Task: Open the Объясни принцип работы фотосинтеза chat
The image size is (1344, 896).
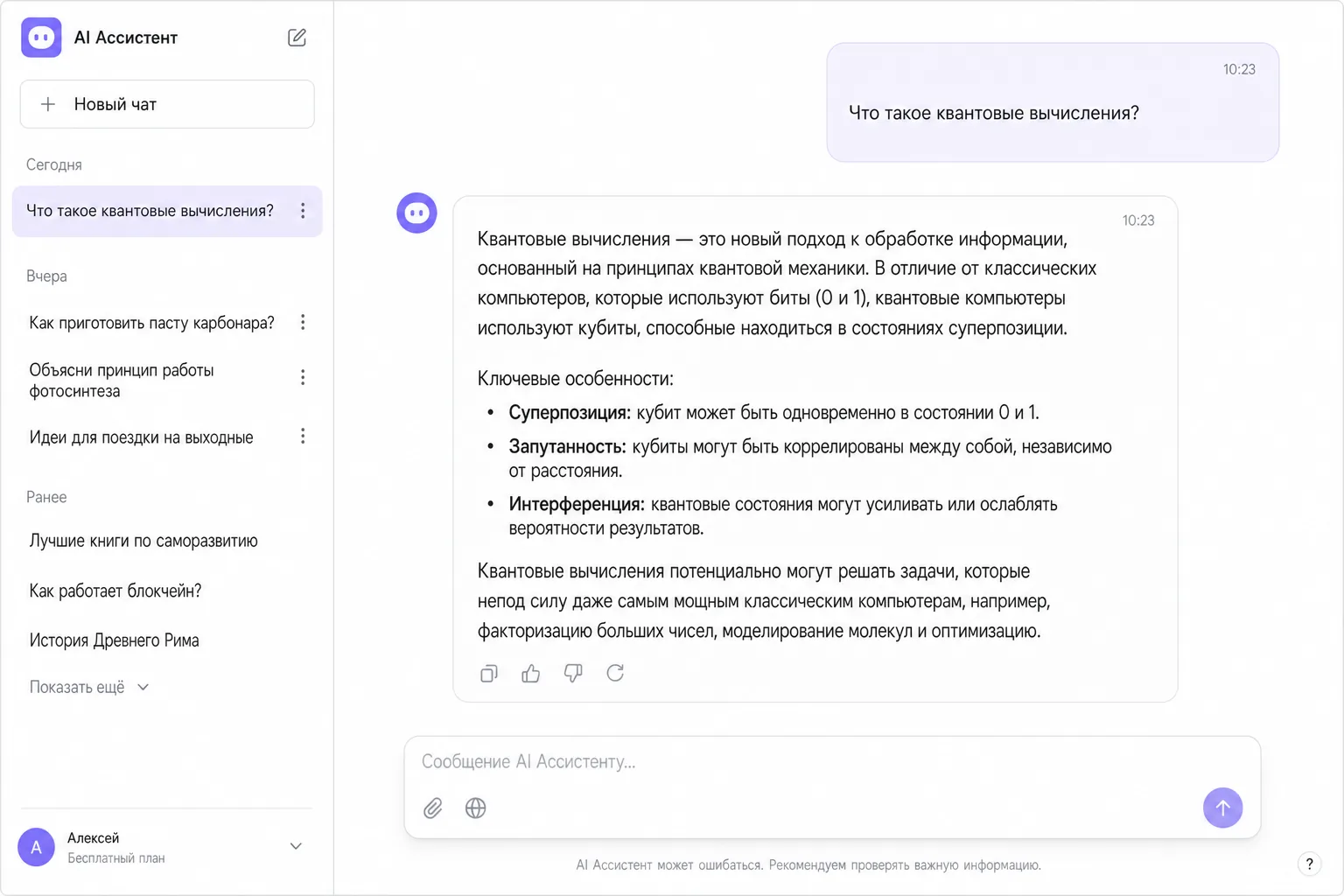Action: [122, 381]
